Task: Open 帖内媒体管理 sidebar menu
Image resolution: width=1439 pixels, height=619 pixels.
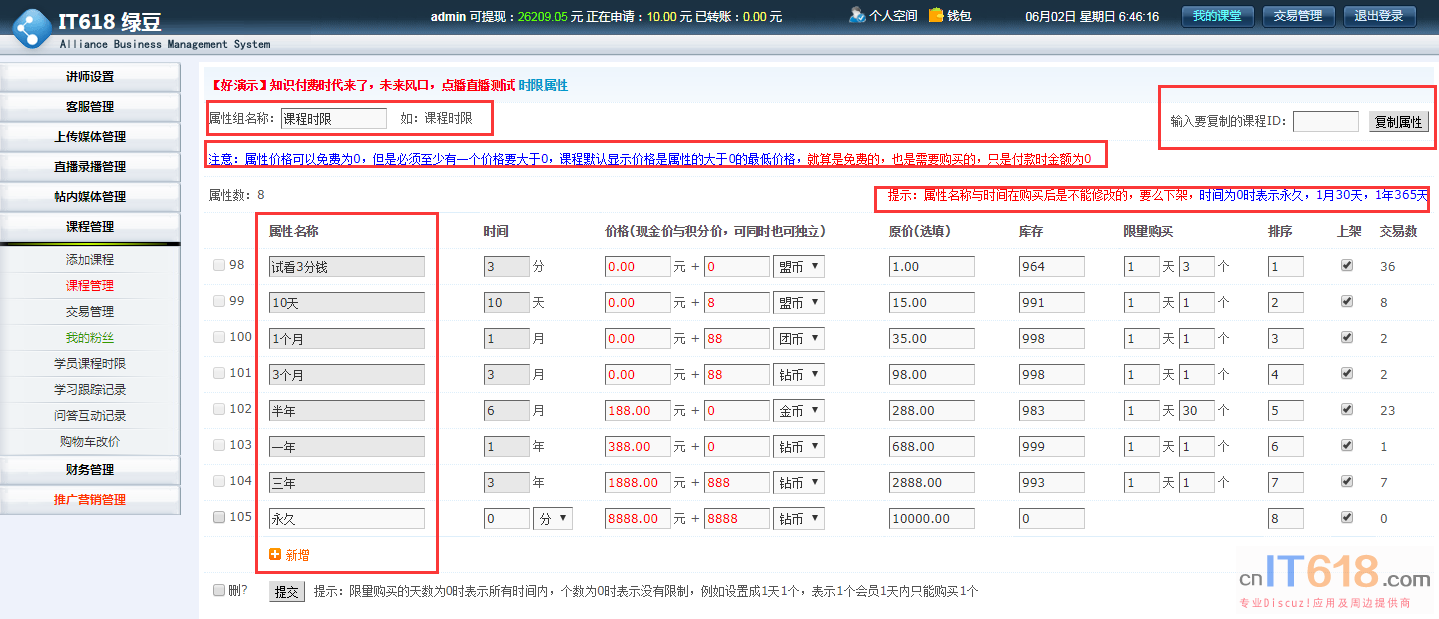Action: click(90, 197)
